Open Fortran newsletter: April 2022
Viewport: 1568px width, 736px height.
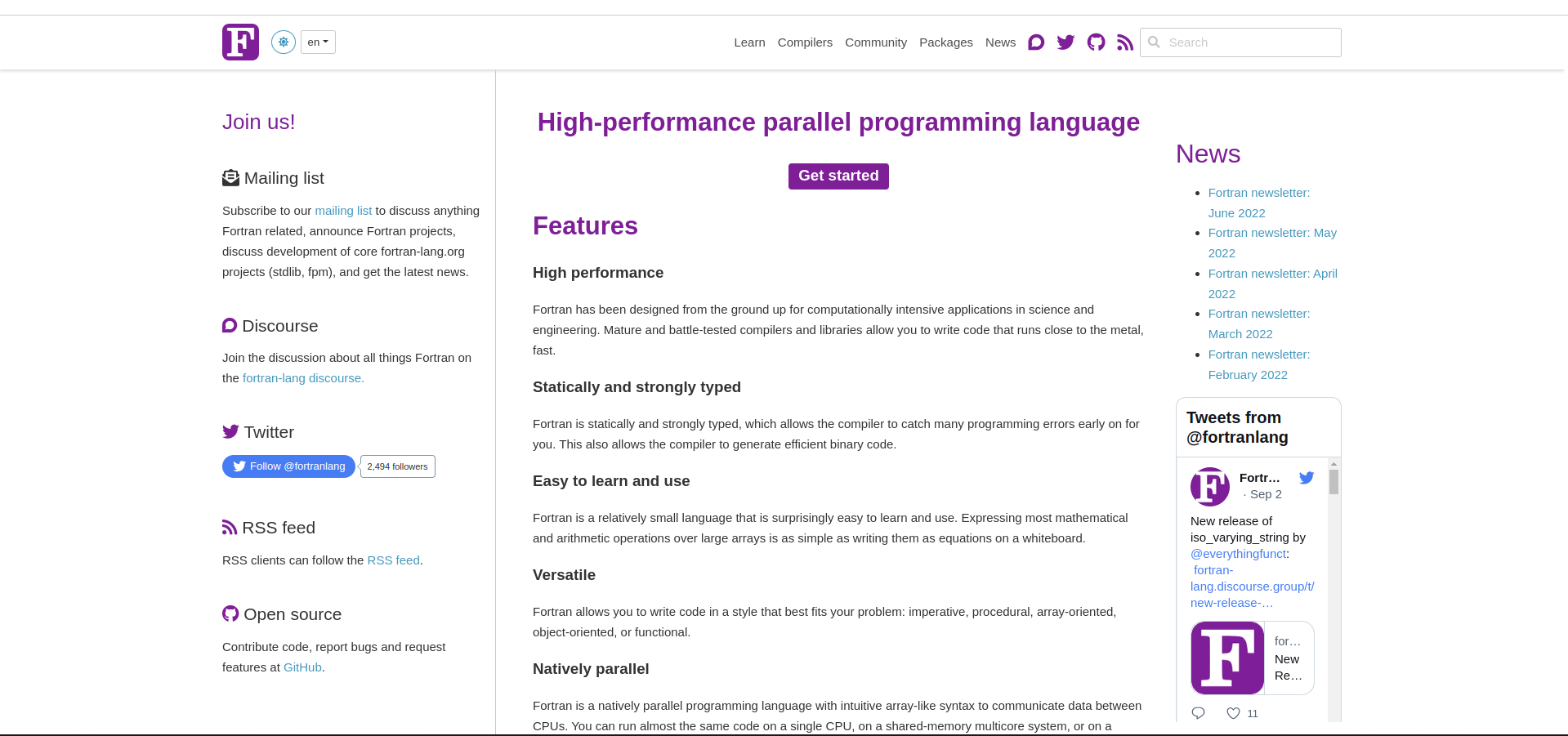(x=1273, y=283)
